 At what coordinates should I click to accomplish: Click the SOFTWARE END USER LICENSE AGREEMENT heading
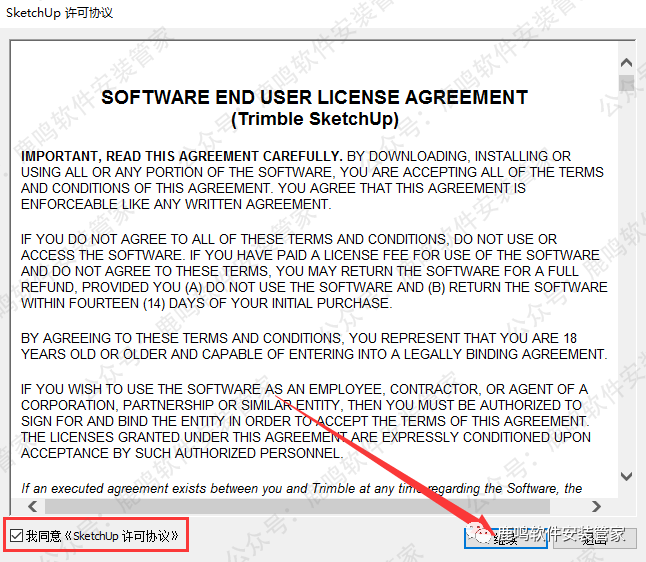tap(314, 98)
